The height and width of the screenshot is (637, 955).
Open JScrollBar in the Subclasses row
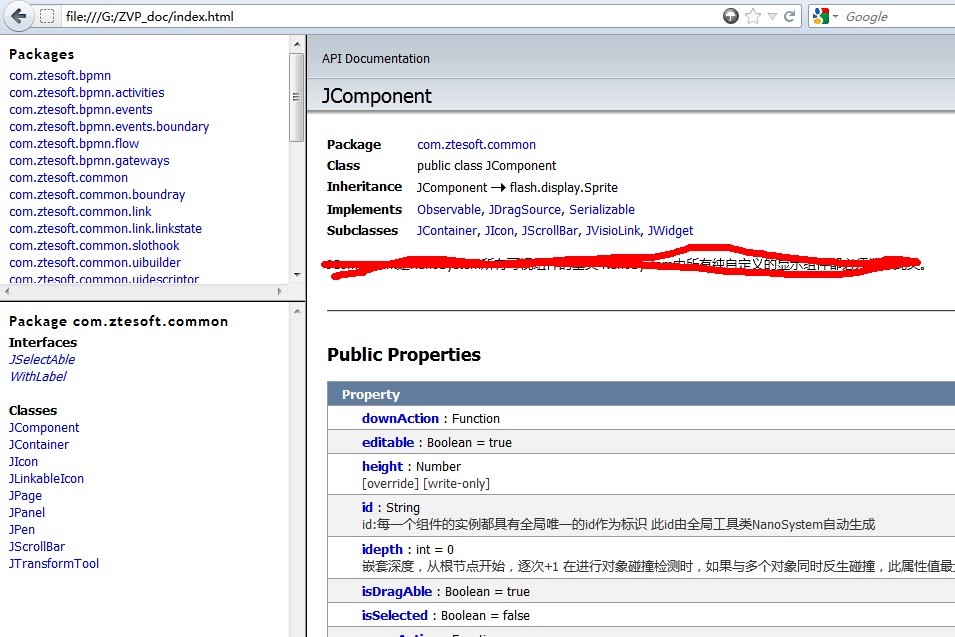pos(550,231)
